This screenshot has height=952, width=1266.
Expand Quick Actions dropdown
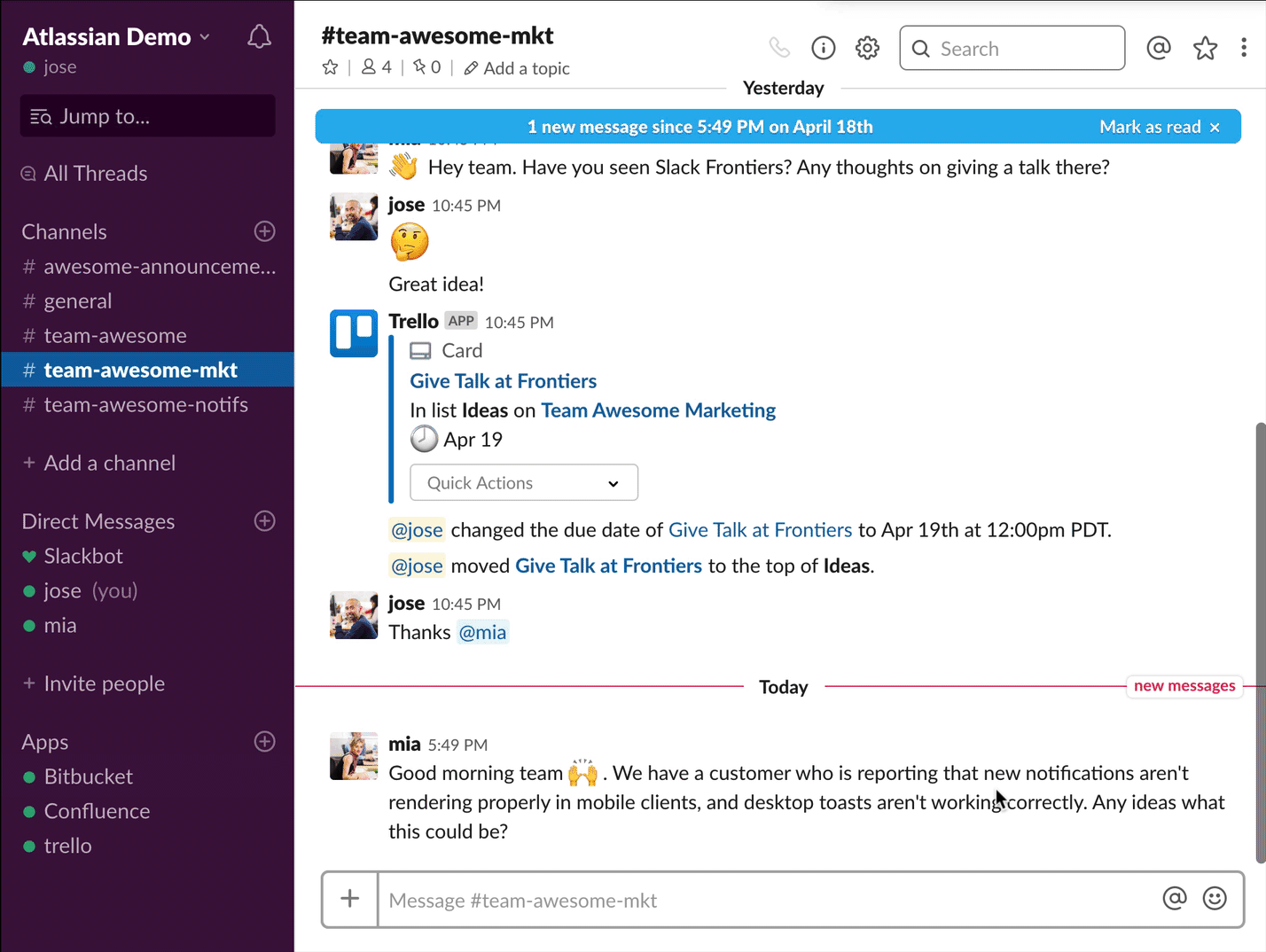pyautogui.click(x=524, y=483)
